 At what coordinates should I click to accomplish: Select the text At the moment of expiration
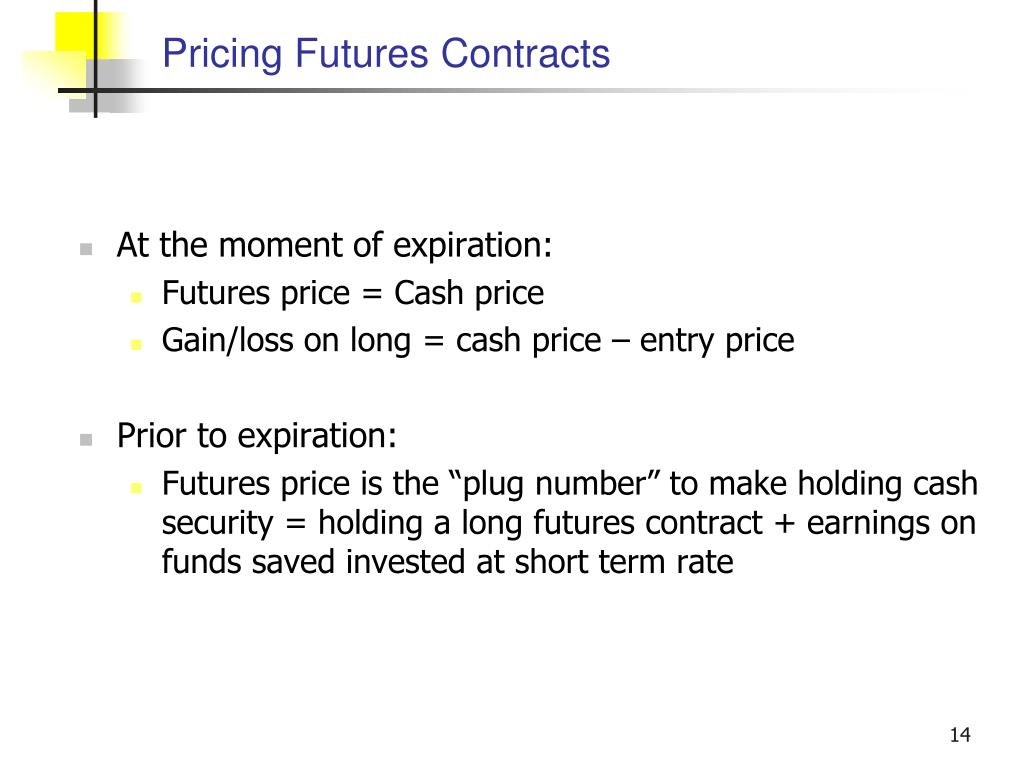point(334,246)
